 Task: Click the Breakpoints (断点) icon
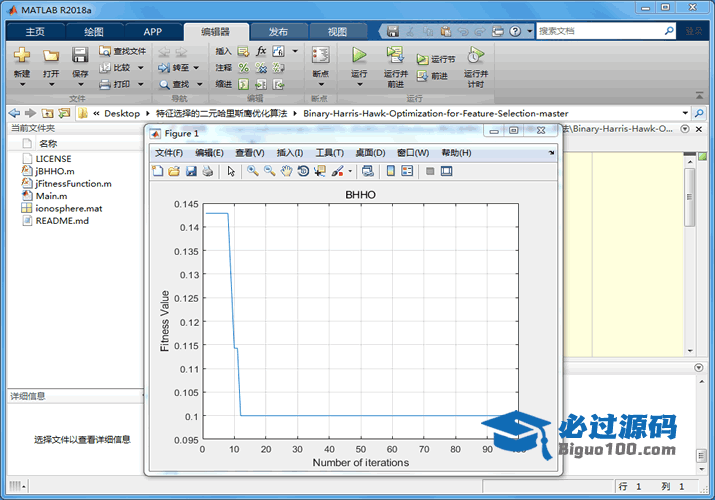click(x=320, y=55)
